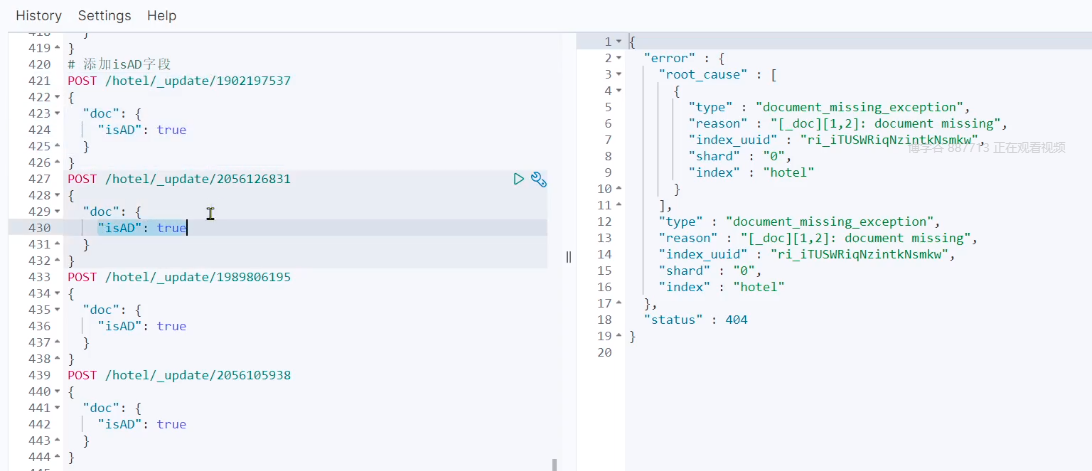Click the panel divider resize handle
This screenshot has height=471, width=1092.
click(568, 257)
